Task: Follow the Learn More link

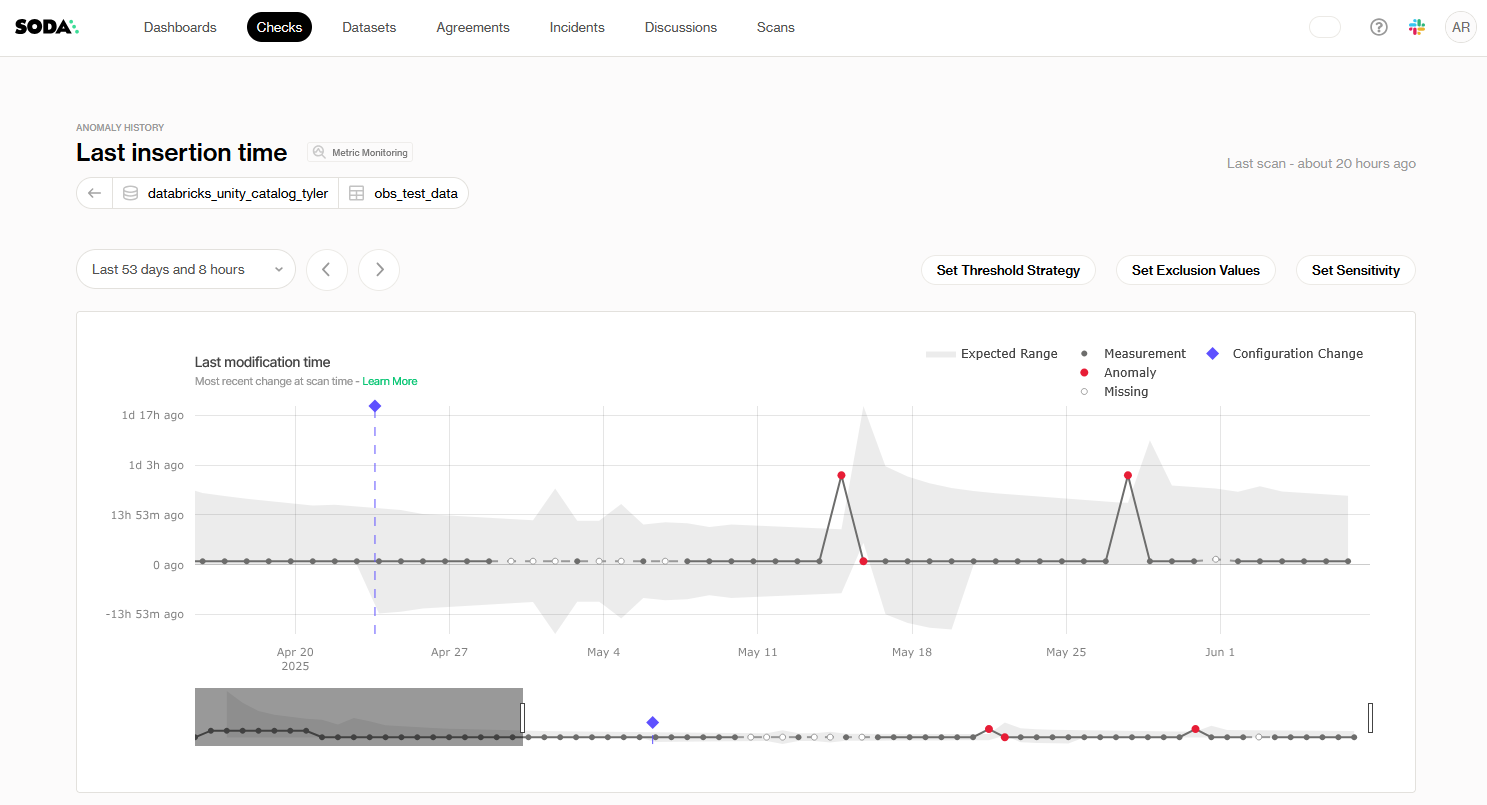Action: pyautogui.click(x=390, y=381)
